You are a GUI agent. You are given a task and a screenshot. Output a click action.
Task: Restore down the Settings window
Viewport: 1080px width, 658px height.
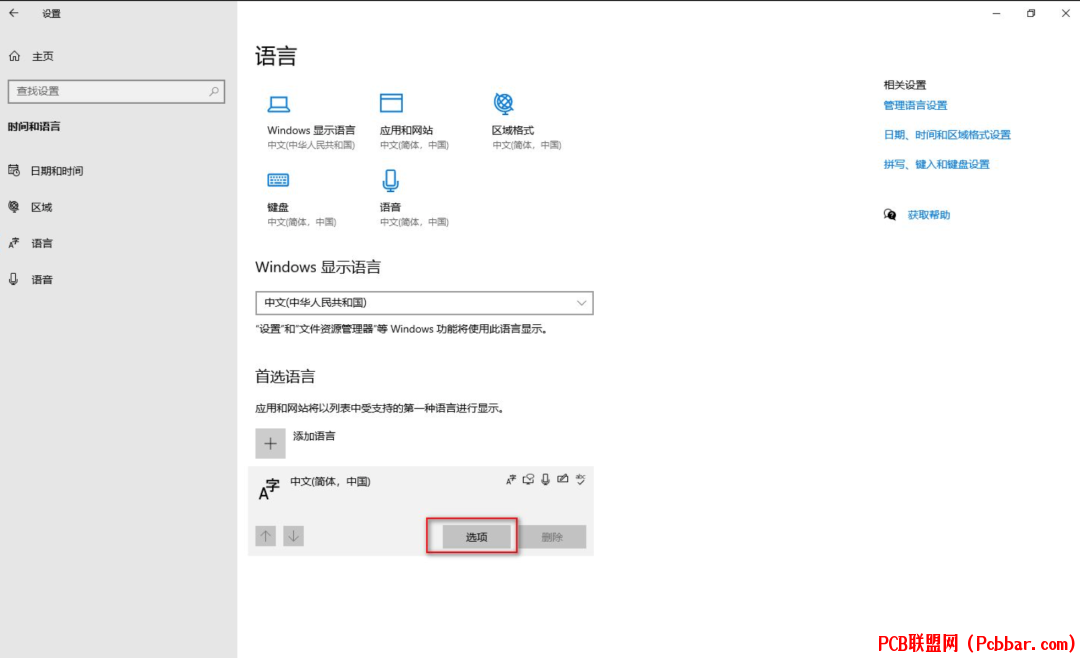coord(1030,13)
